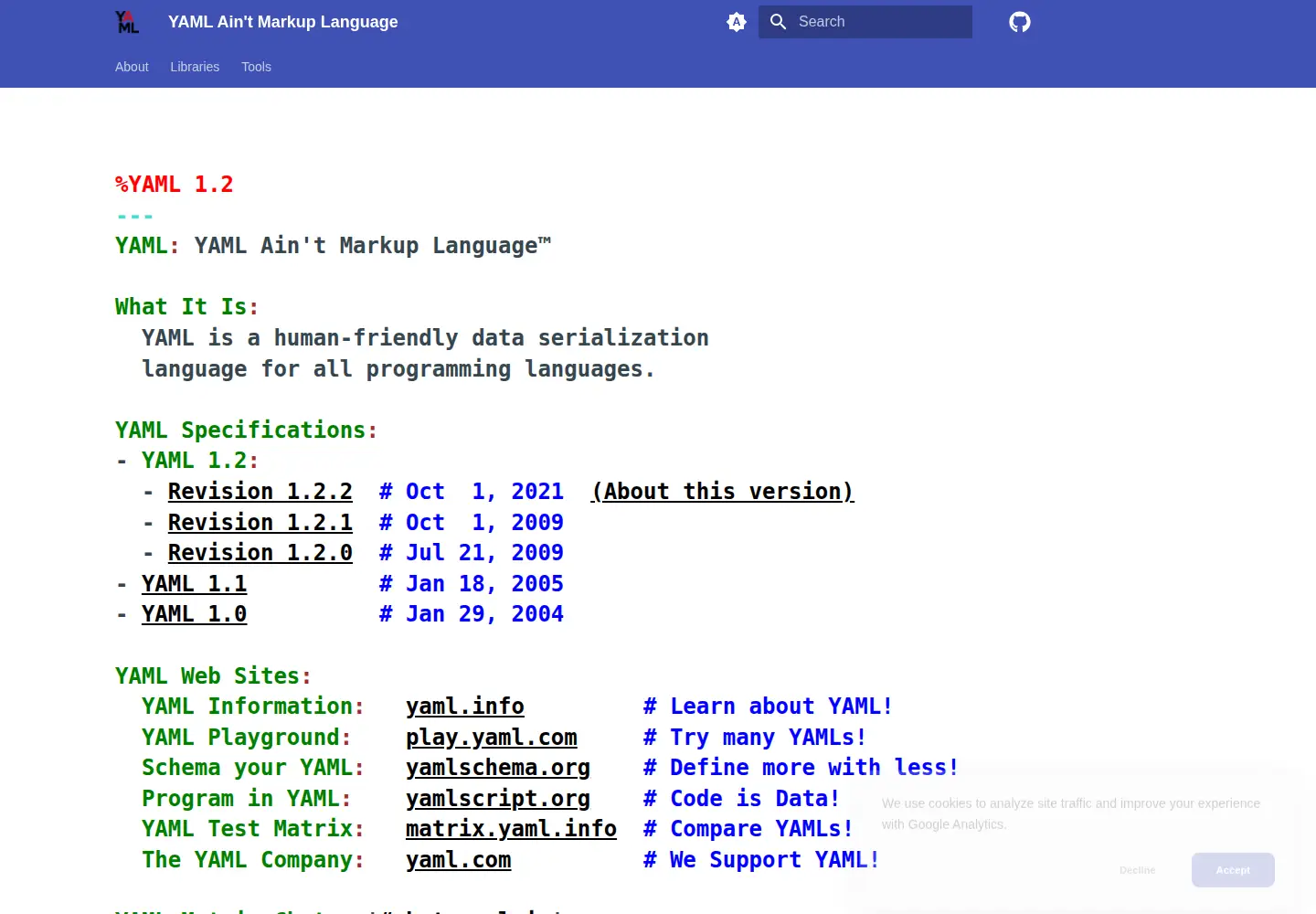1316x914 pixels.
Task: Click the Jan 29, 2004 comment
Action: pos(472,614)
